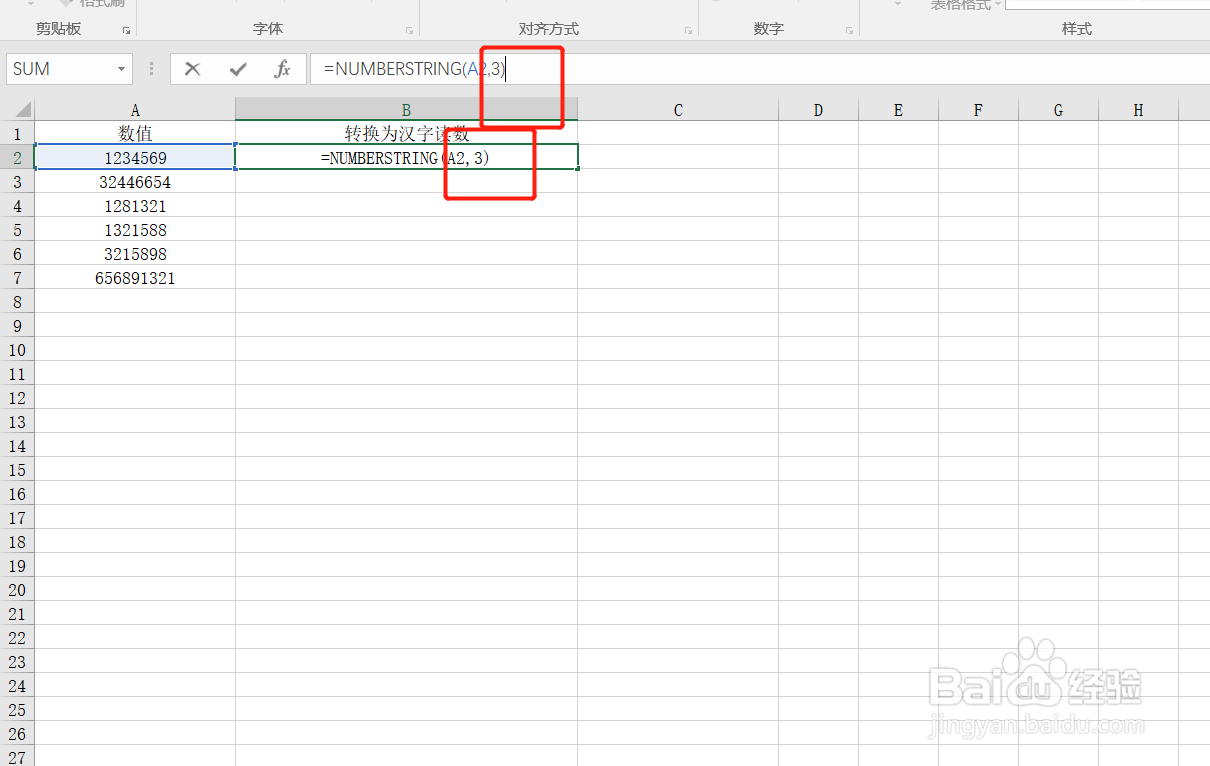Select row 26 header

click(x=17, y=733)
